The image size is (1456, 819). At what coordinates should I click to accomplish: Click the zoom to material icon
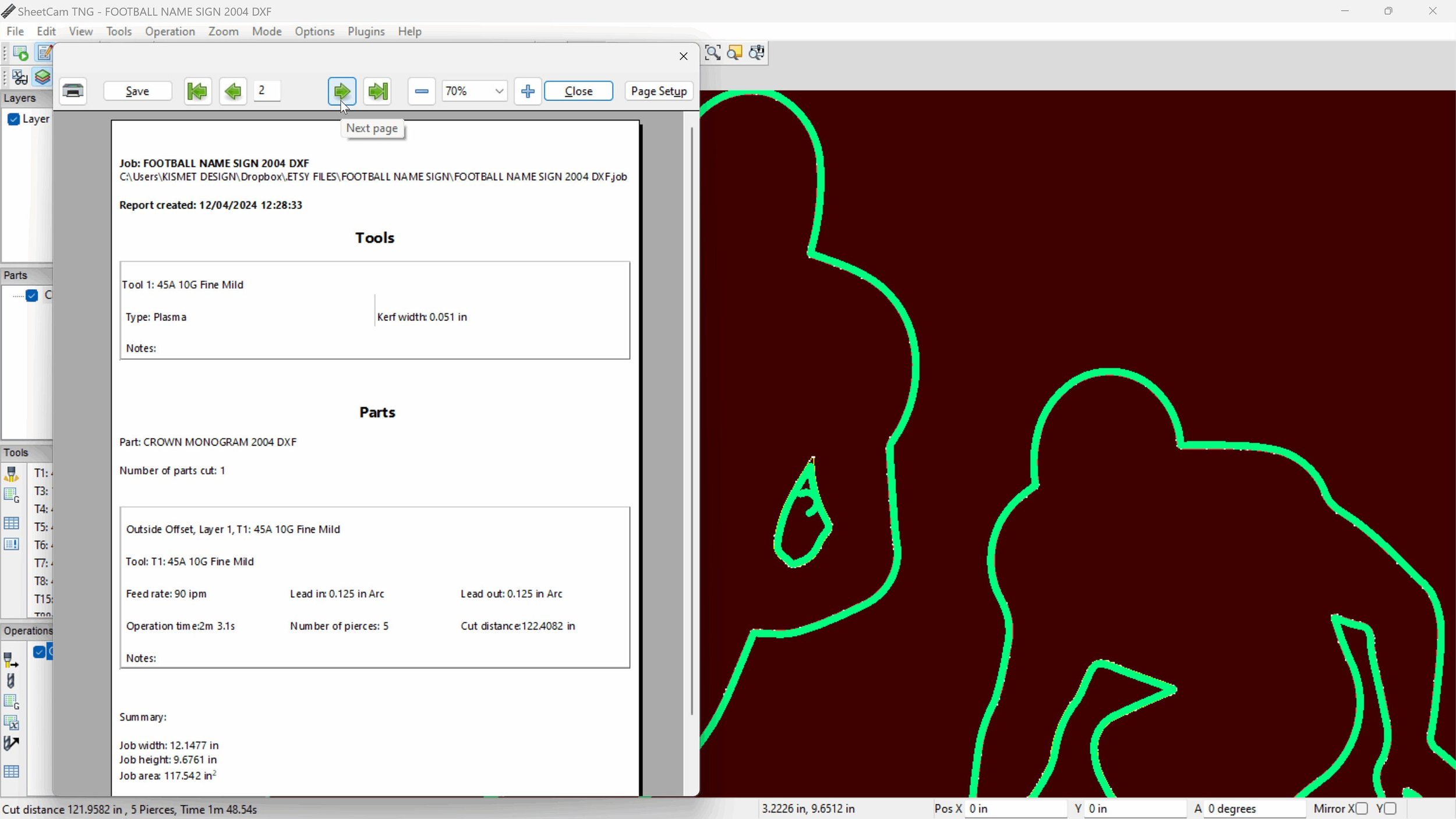tap(757, 53)
